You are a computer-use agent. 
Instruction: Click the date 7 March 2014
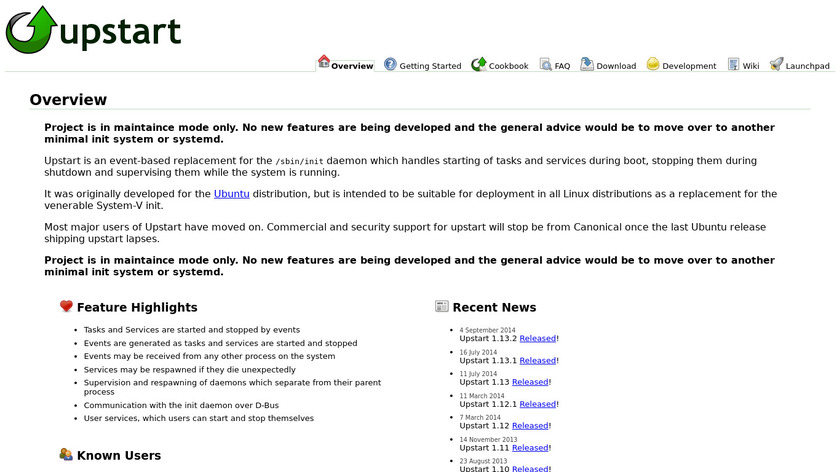(480, 417)
